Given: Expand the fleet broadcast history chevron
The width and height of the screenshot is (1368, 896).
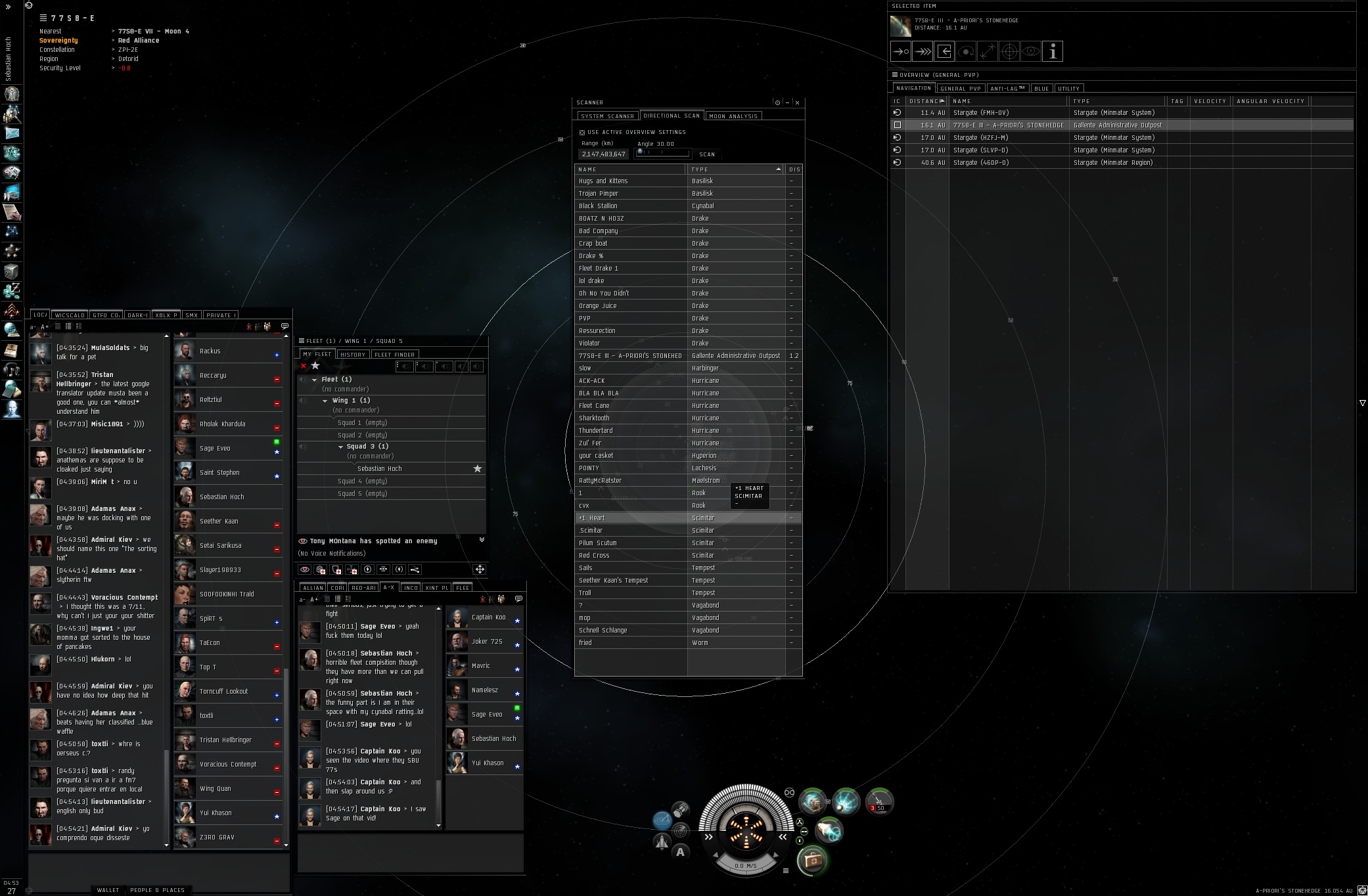Looking at the screenshot, I should [x=482, y=540].
